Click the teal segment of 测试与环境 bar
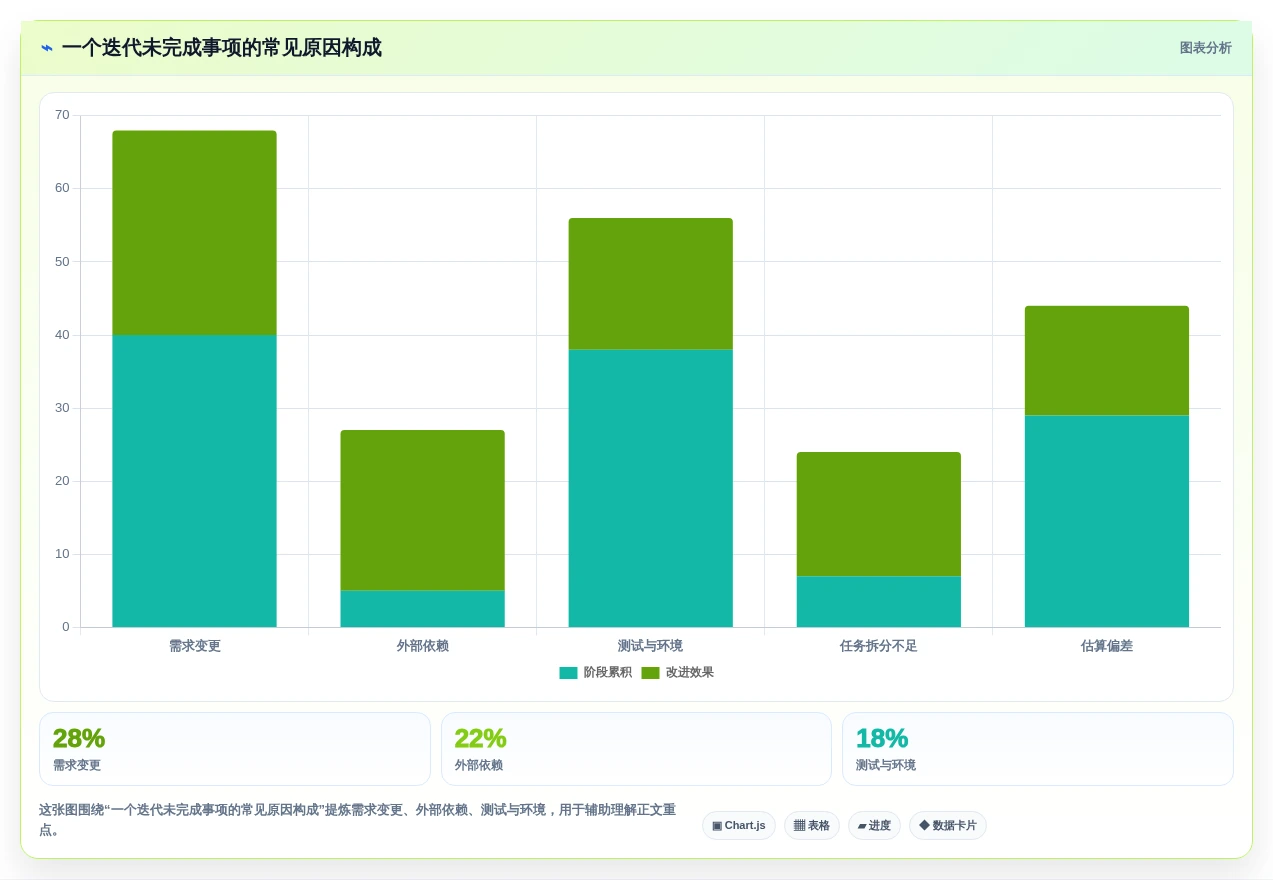The height and width of the screenshot is (880, 1273). click(x=650, y=488)
